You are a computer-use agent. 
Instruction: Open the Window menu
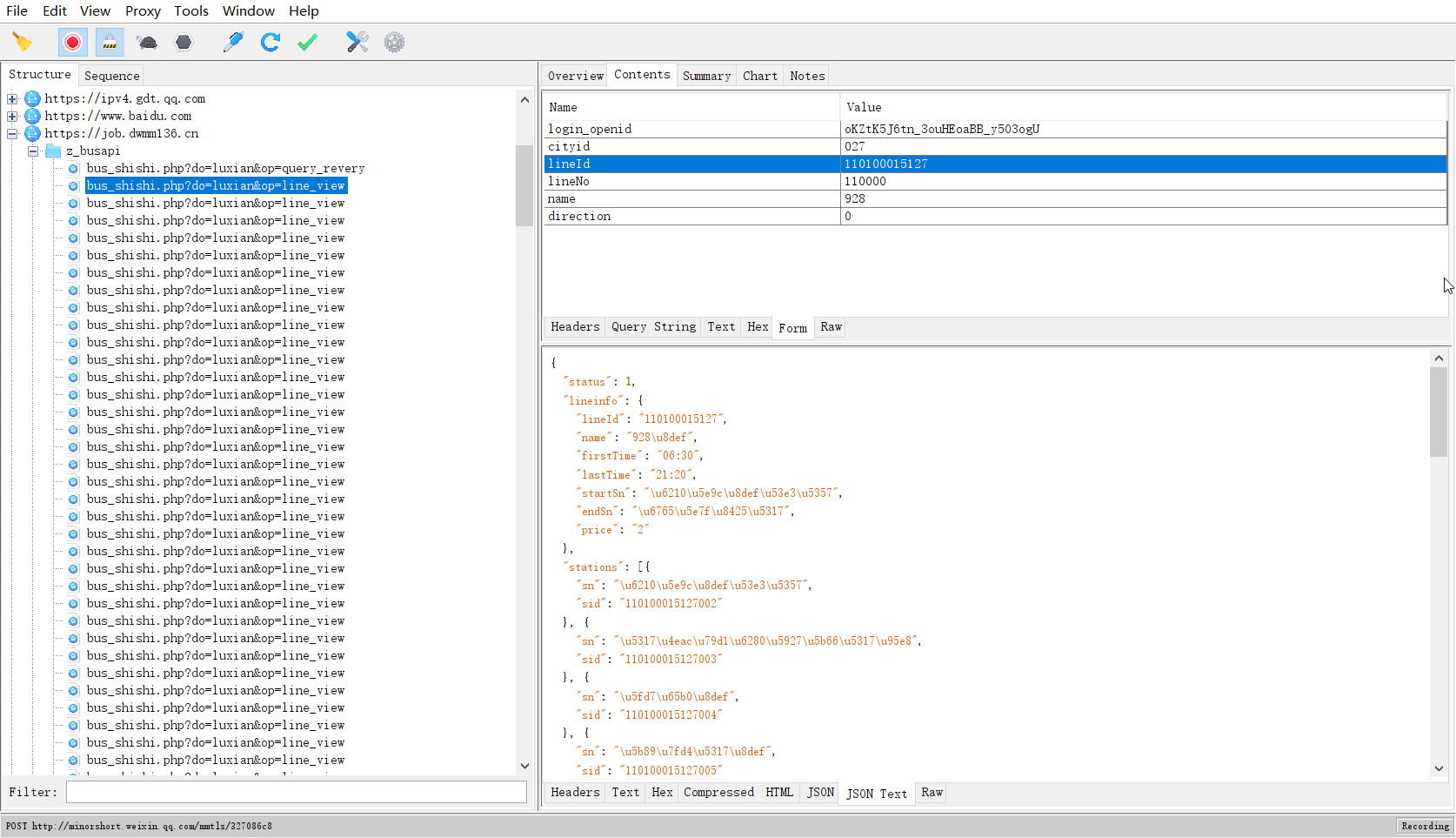(x=249, y=10)
